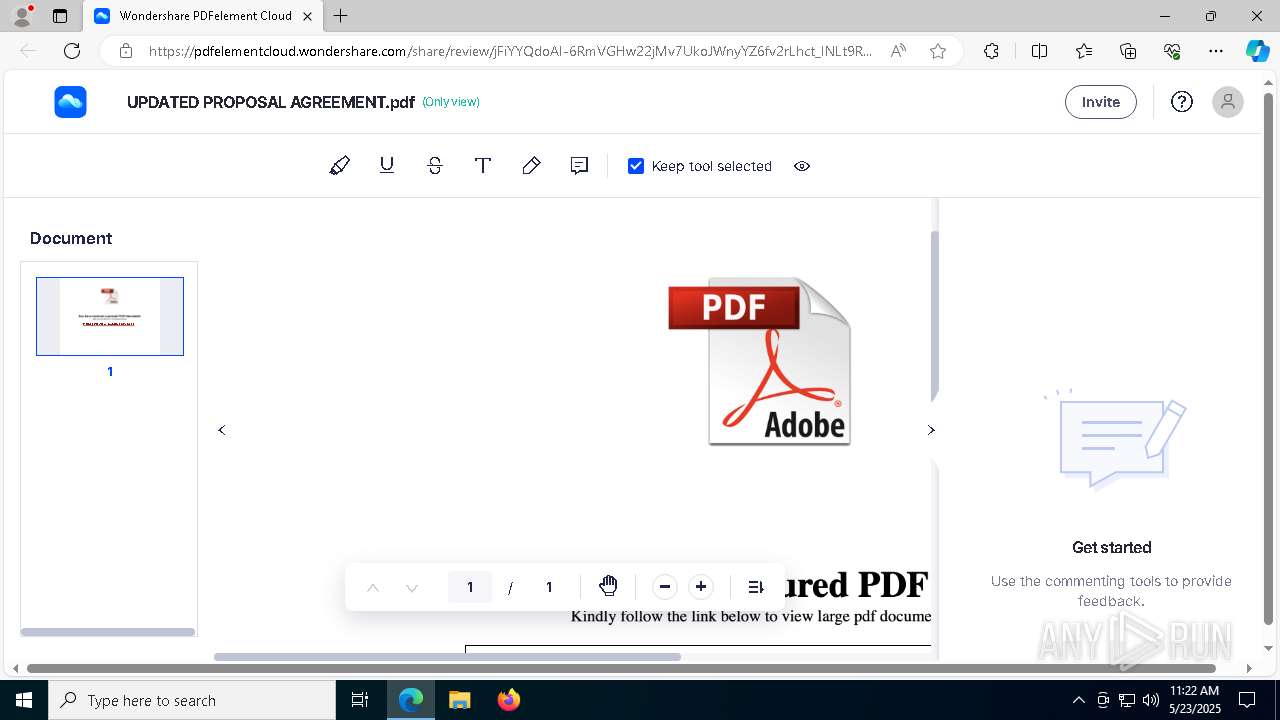1280x720 pixels.
Task: Add page to favorites star
Action: (x=938, y=51)
